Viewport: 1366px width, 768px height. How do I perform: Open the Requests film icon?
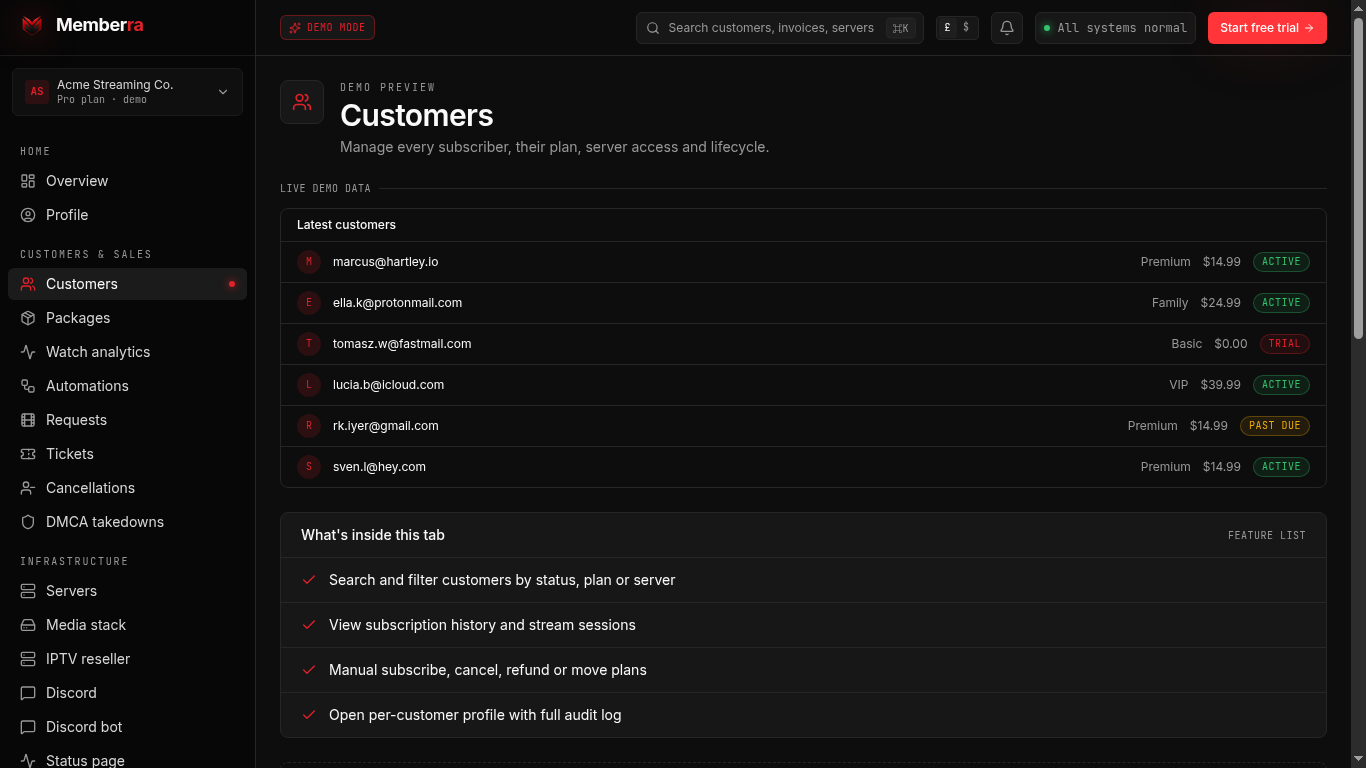[x=28, y=420]
